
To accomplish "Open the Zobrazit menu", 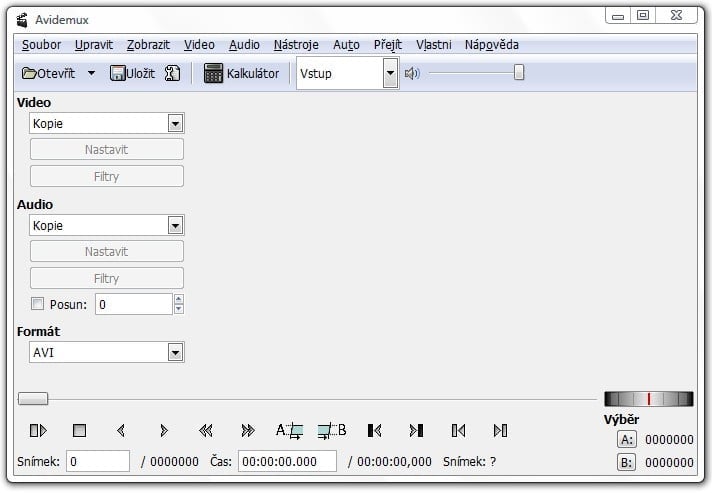I will [148, 45].
